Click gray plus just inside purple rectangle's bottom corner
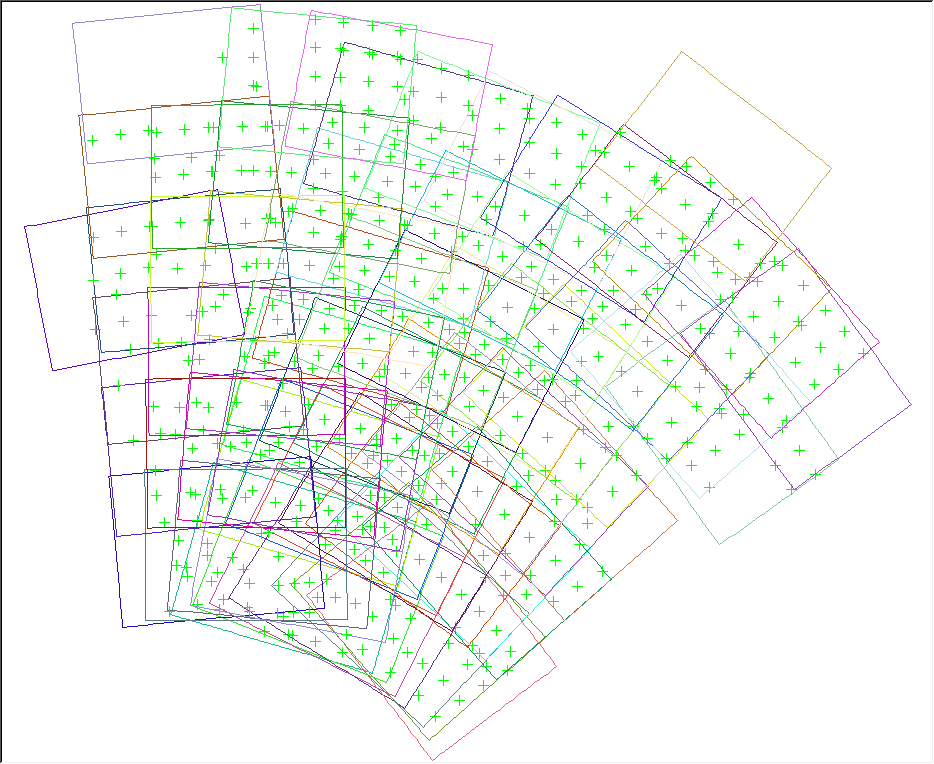 [792, 490]
